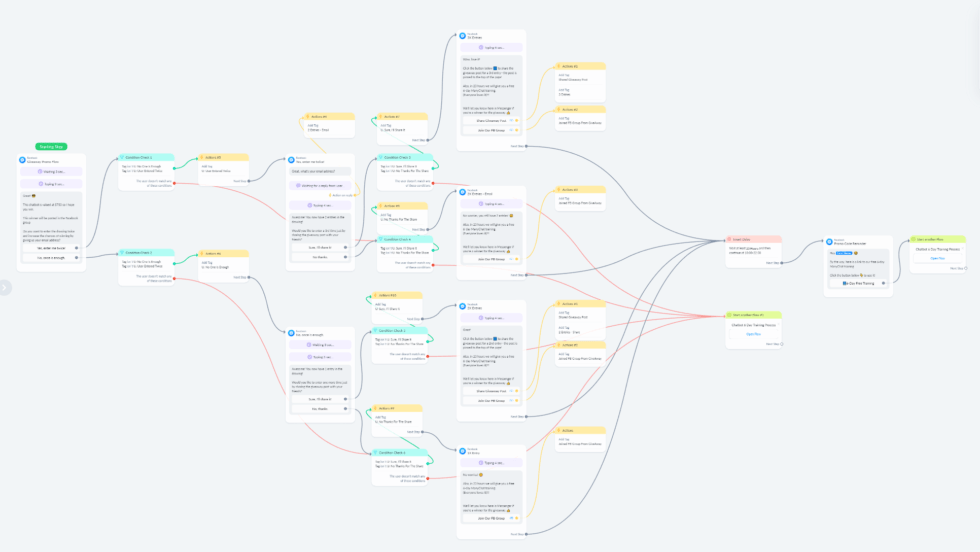Click Share Giveaway Post in top 3X Entries
Viewport: 980px width, 552px height.
(491, 121)
